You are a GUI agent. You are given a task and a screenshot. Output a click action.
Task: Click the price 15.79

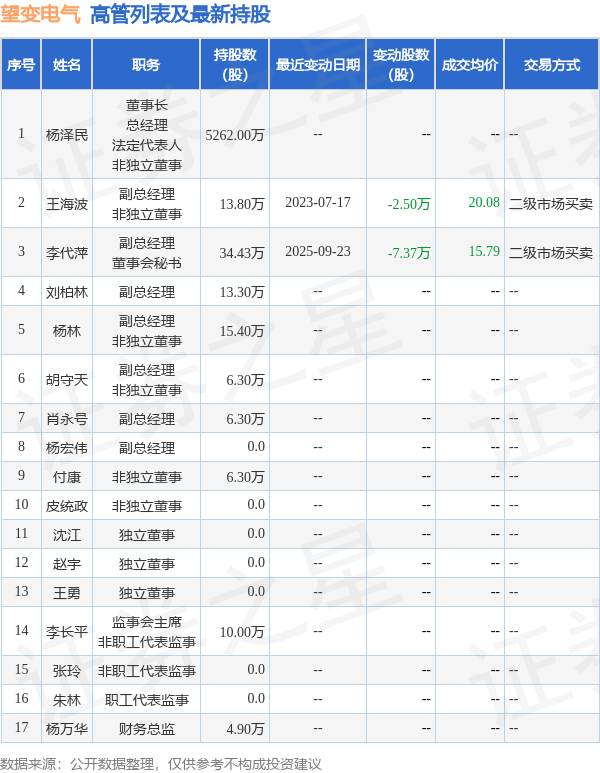point(484,251)
